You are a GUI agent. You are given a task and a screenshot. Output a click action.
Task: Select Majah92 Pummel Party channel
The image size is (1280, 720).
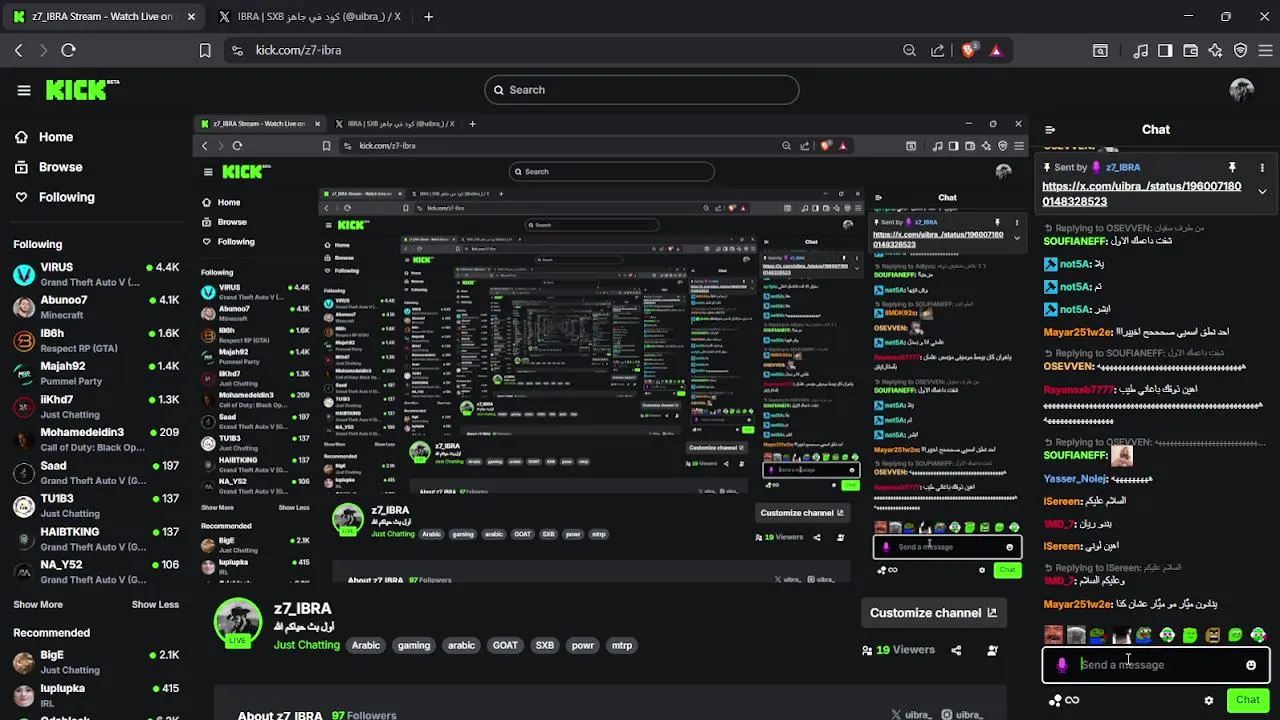[96, 373]
